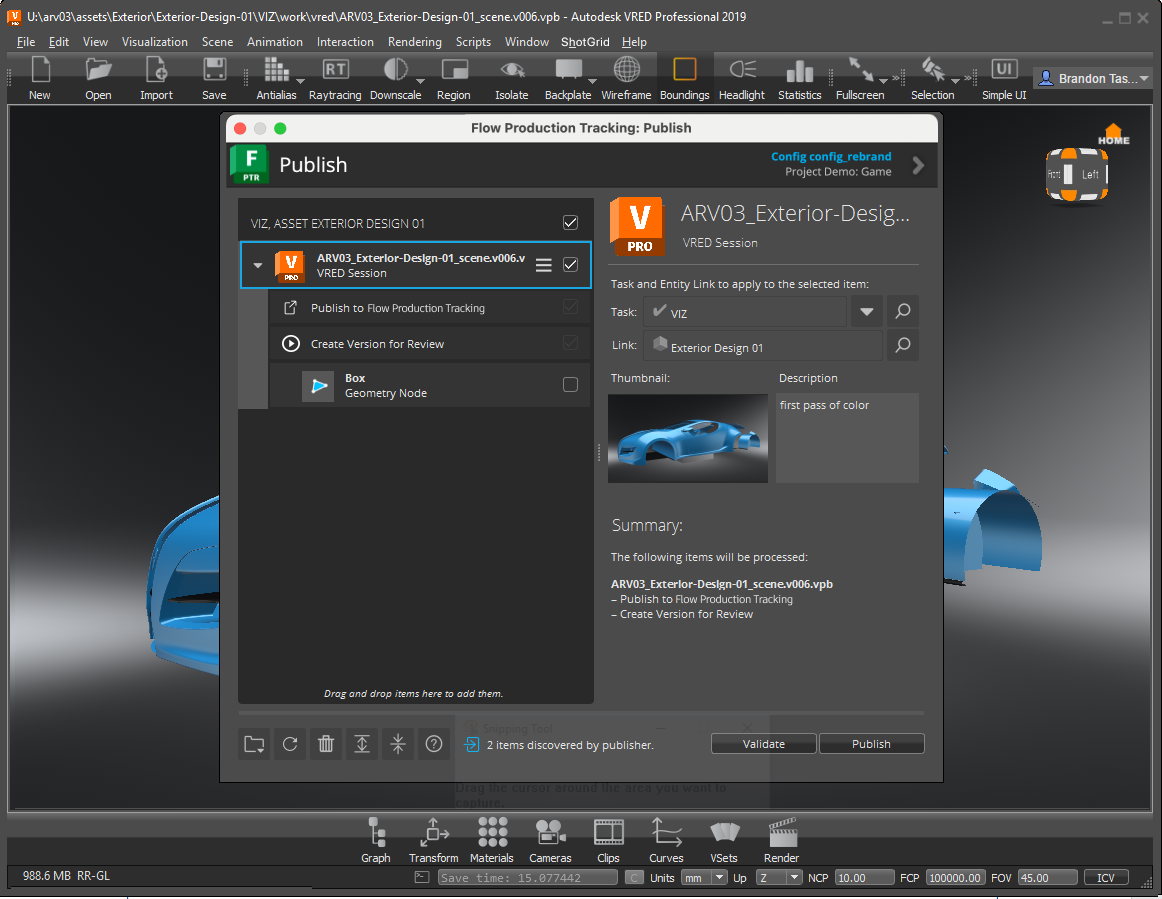Expand the Downscale options arrow
Viewport: 1162px width, 899px height.
pos(420,81)
